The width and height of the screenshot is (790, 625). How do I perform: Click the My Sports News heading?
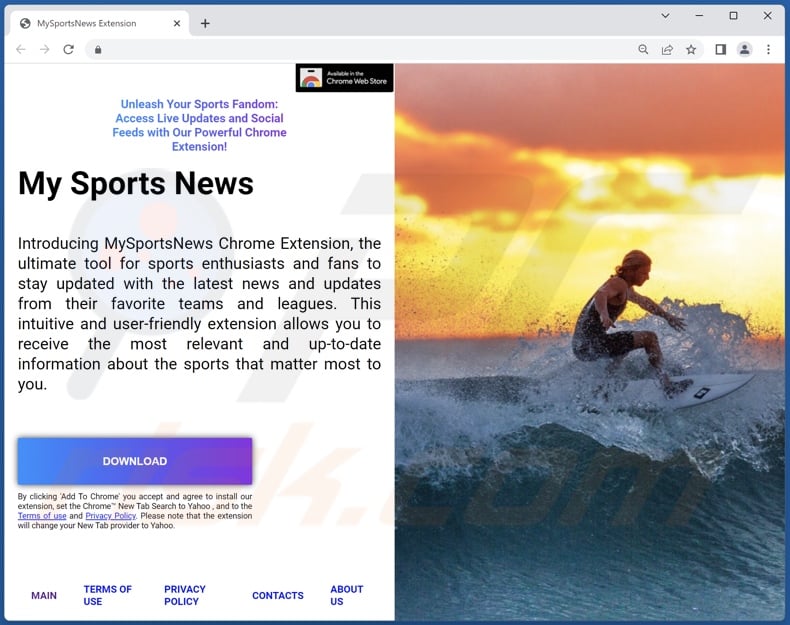tap(136, 183)
